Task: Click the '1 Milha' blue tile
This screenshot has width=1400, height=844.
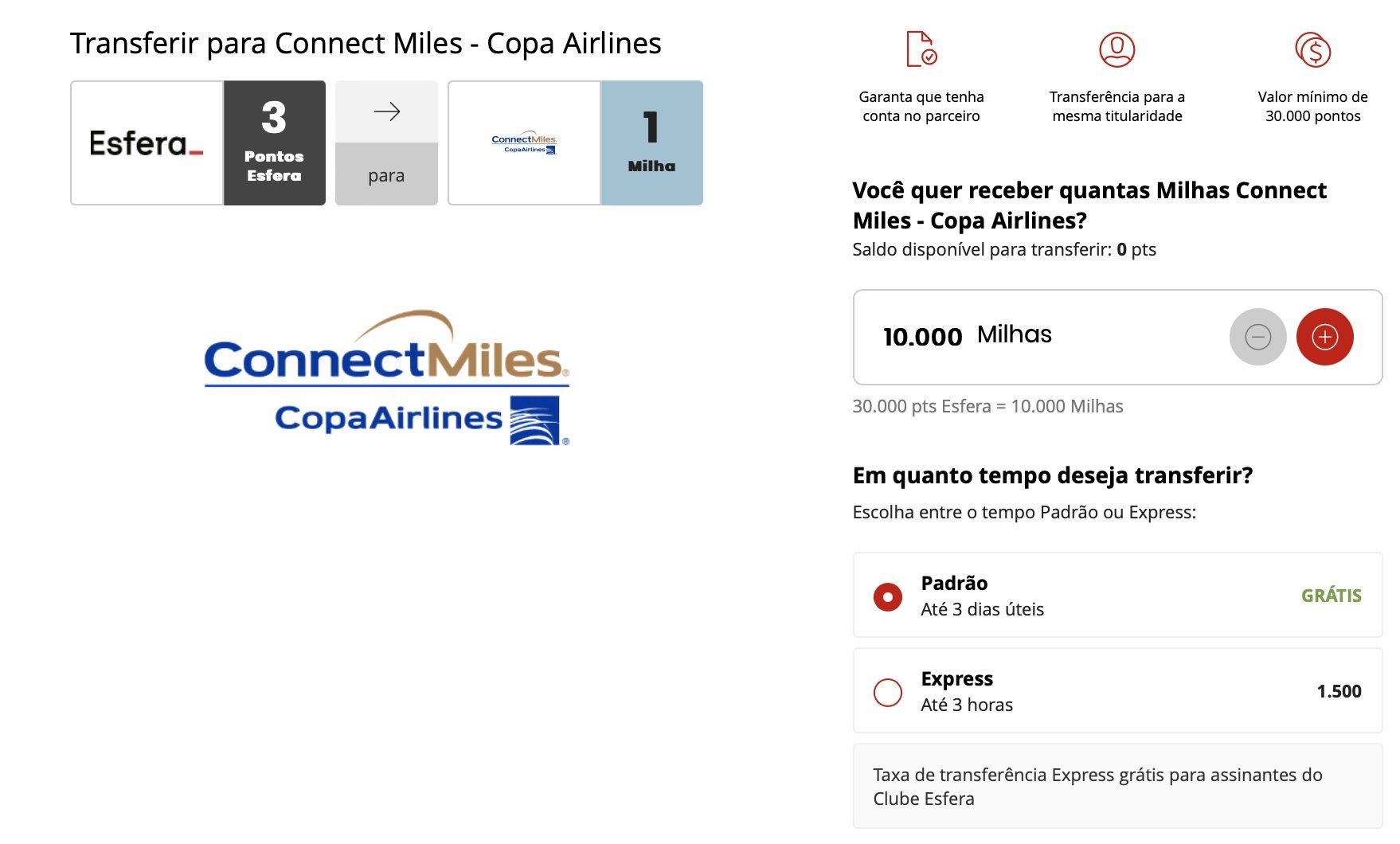Action: tap(651, 143)
